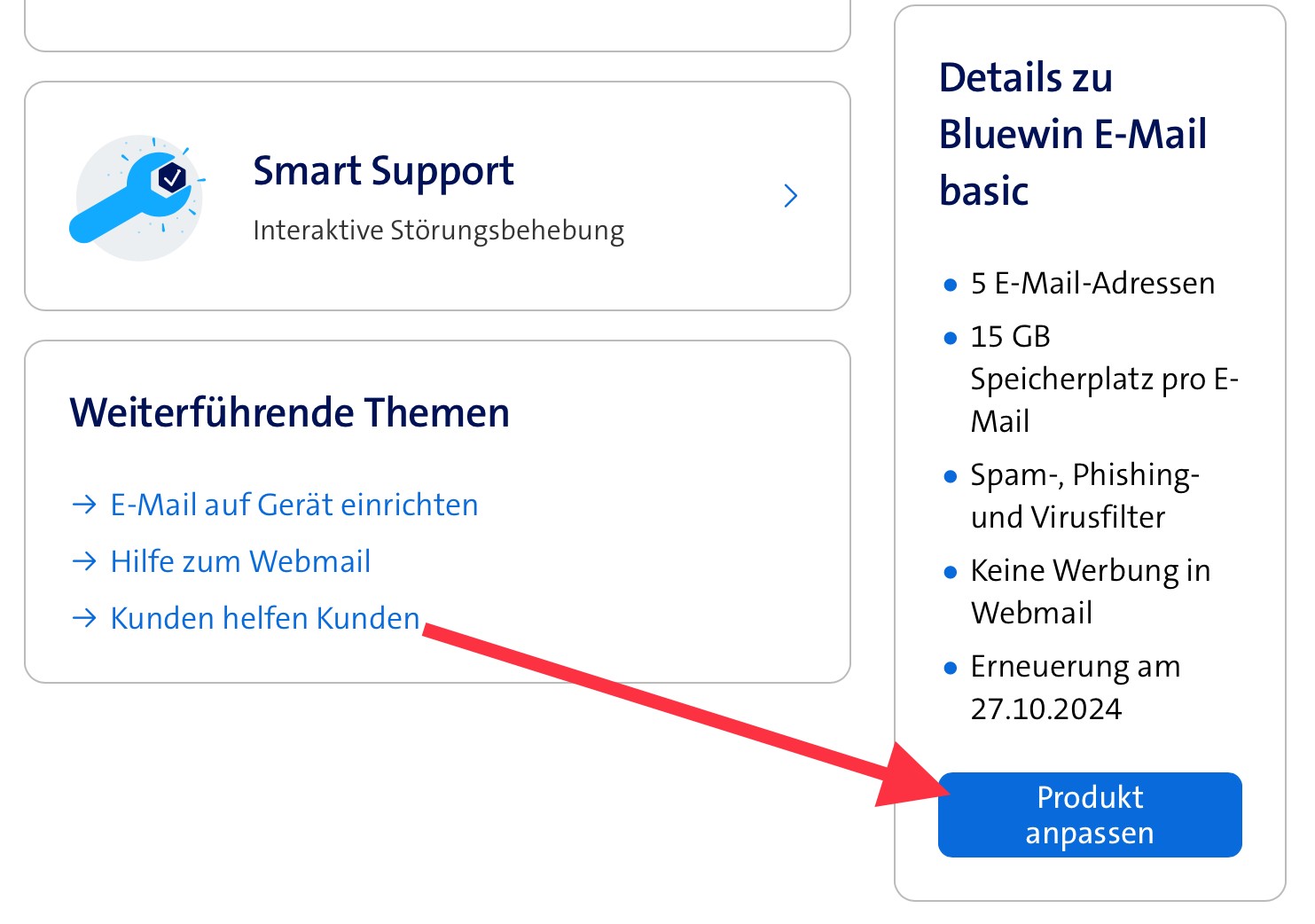Click the shield checkmark badge on the wrench
The width and height of the screenshot is (1315, 924).
coord(172,178)
